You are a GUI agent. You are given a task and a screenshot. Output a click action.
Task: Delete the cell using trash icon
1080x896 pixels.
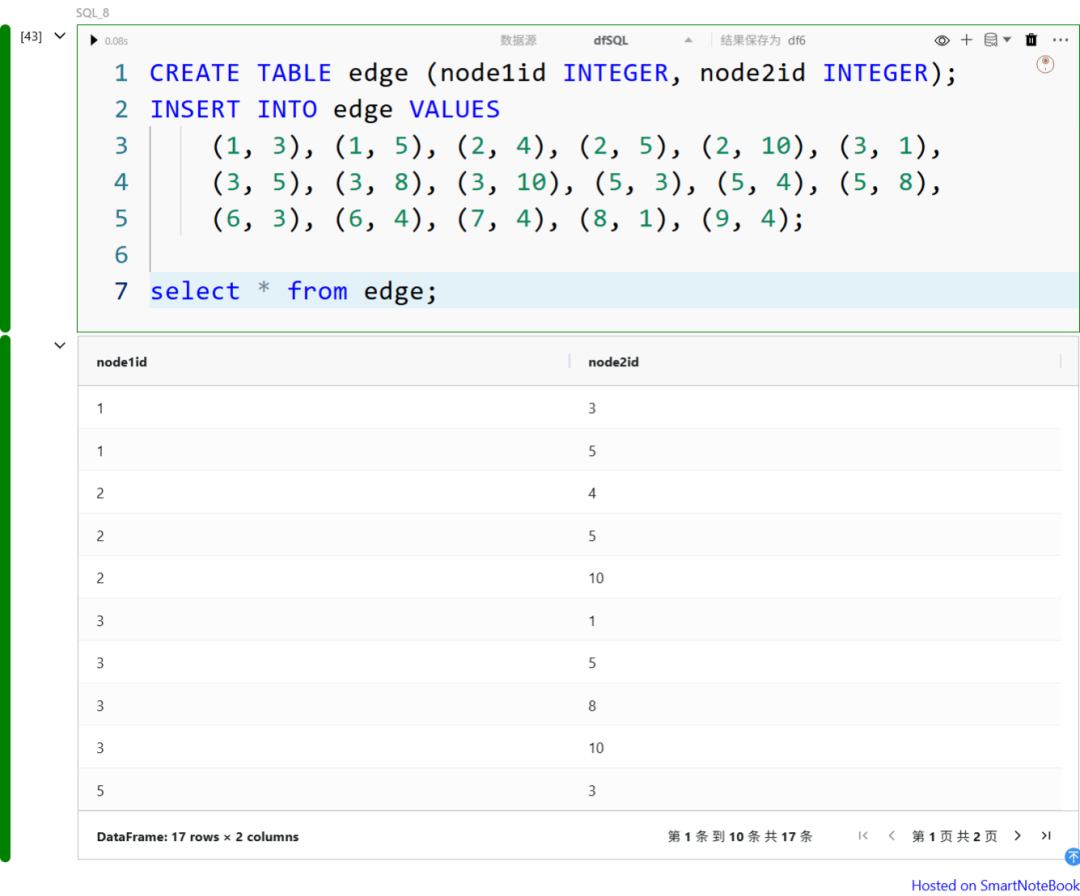coord(1031,40)
